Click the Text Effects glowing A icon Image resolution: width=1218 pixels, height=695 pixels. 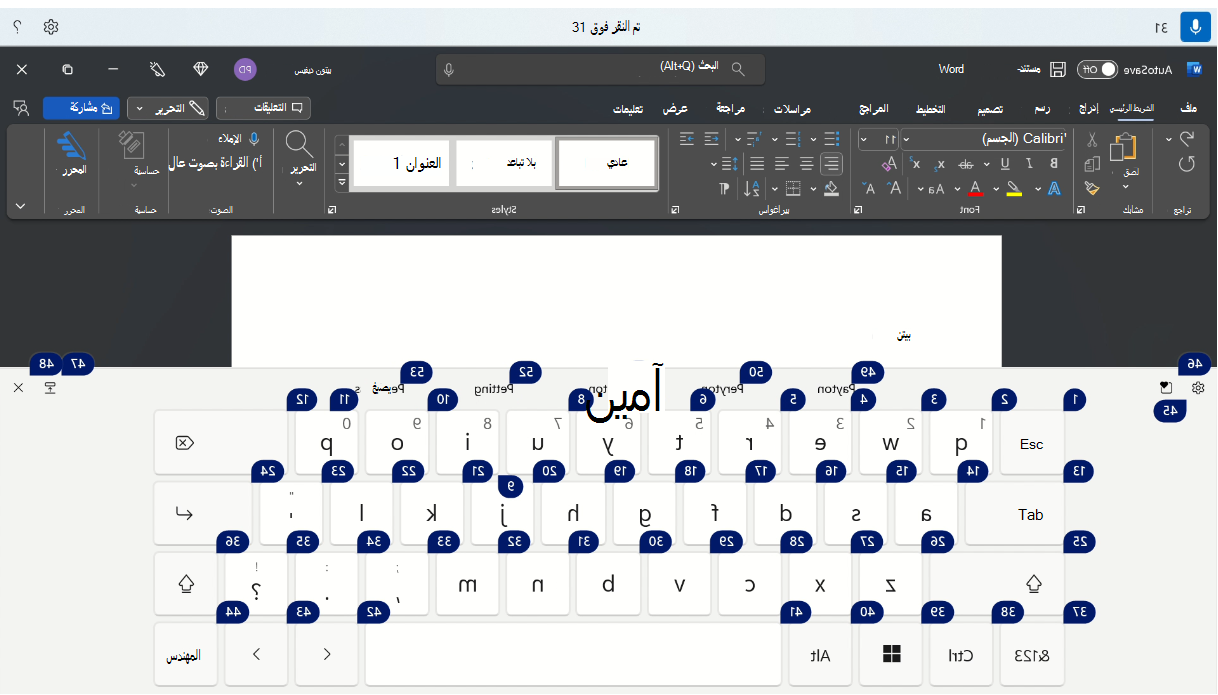click(1054, 188)
